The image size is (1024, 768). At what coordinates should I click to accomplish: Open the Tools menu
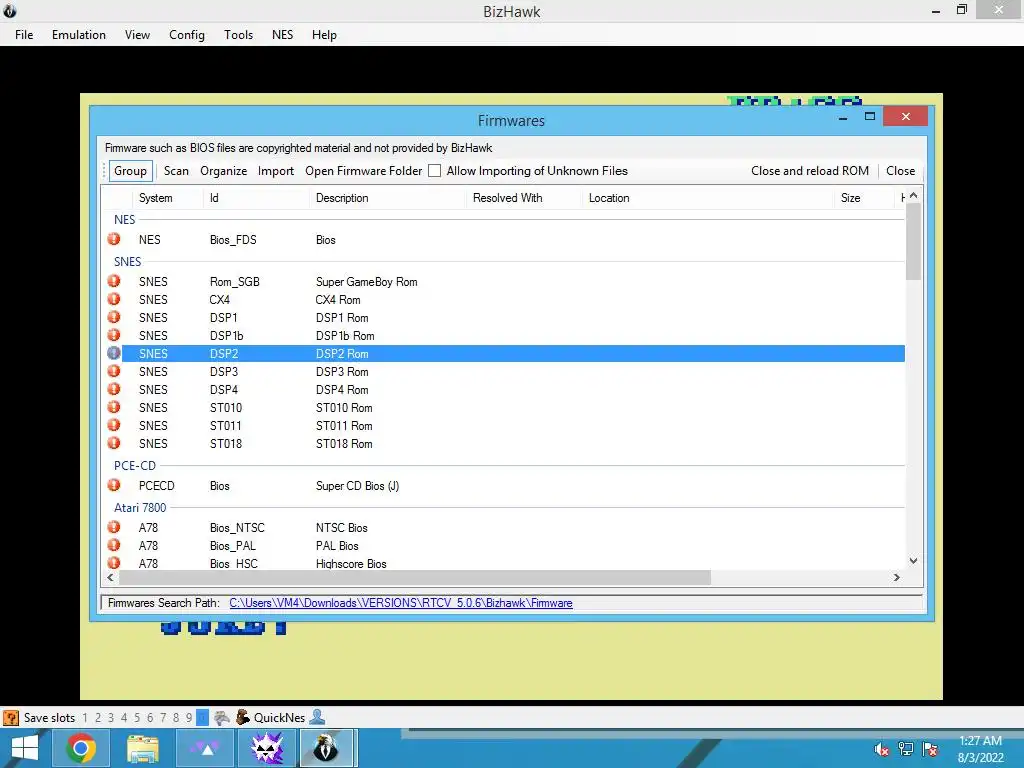click(x=238, y=35)
